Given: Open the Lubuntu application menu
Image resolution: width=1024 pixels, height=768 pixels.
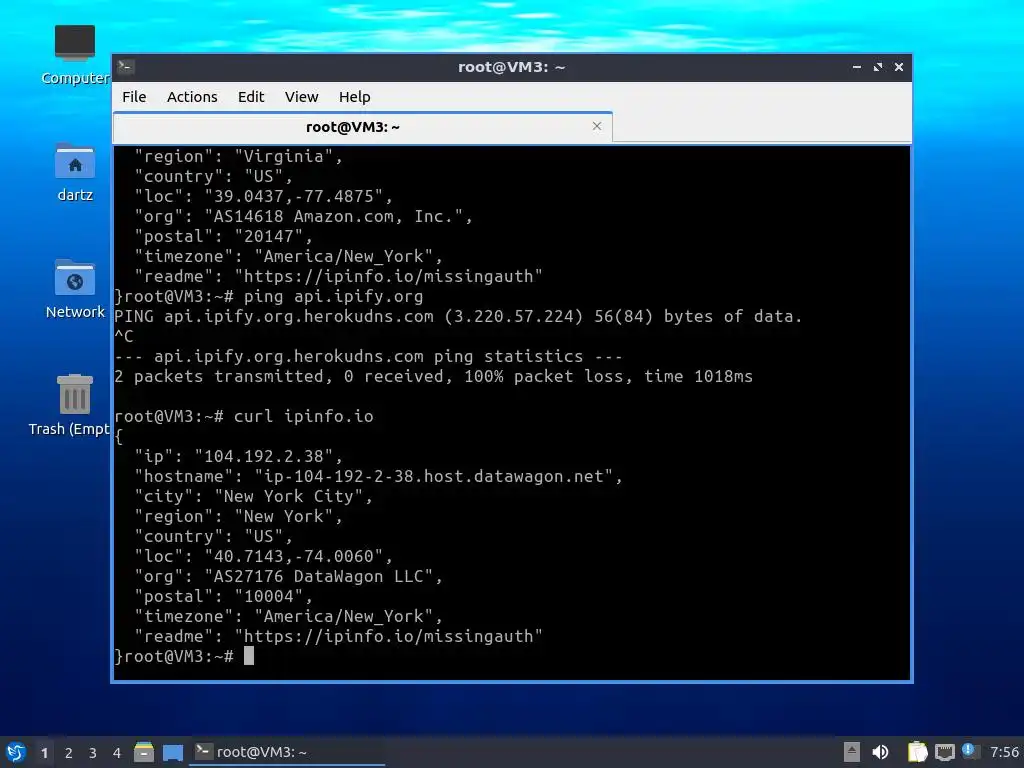Looking at the screenshot, I should click(x=16, y=752).
